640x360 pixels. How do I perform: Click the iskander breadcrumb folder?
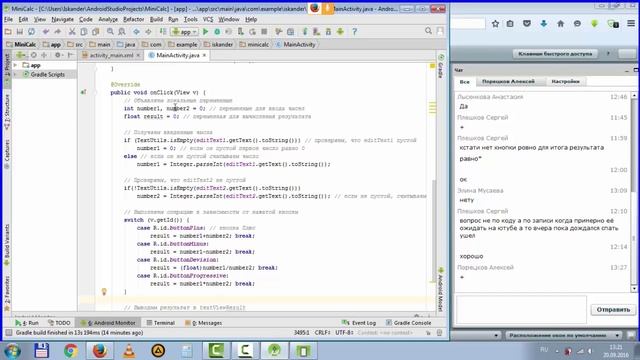(218, 44)
